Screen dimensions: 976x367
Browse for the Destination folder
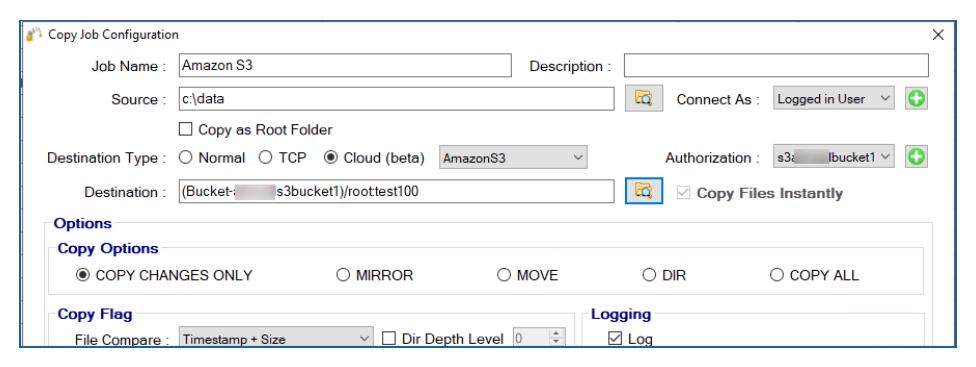[644, 190]
